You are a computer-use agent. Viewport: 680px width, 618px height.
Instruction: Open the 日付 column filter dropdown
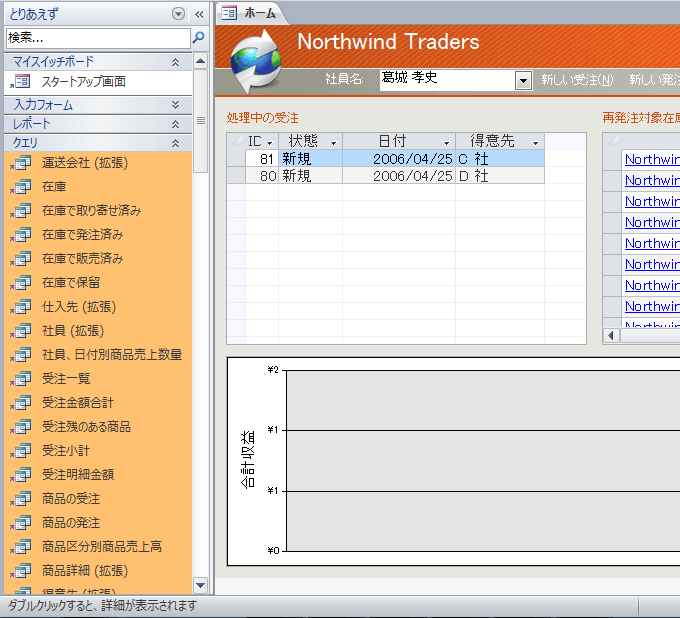pos(446,143)
